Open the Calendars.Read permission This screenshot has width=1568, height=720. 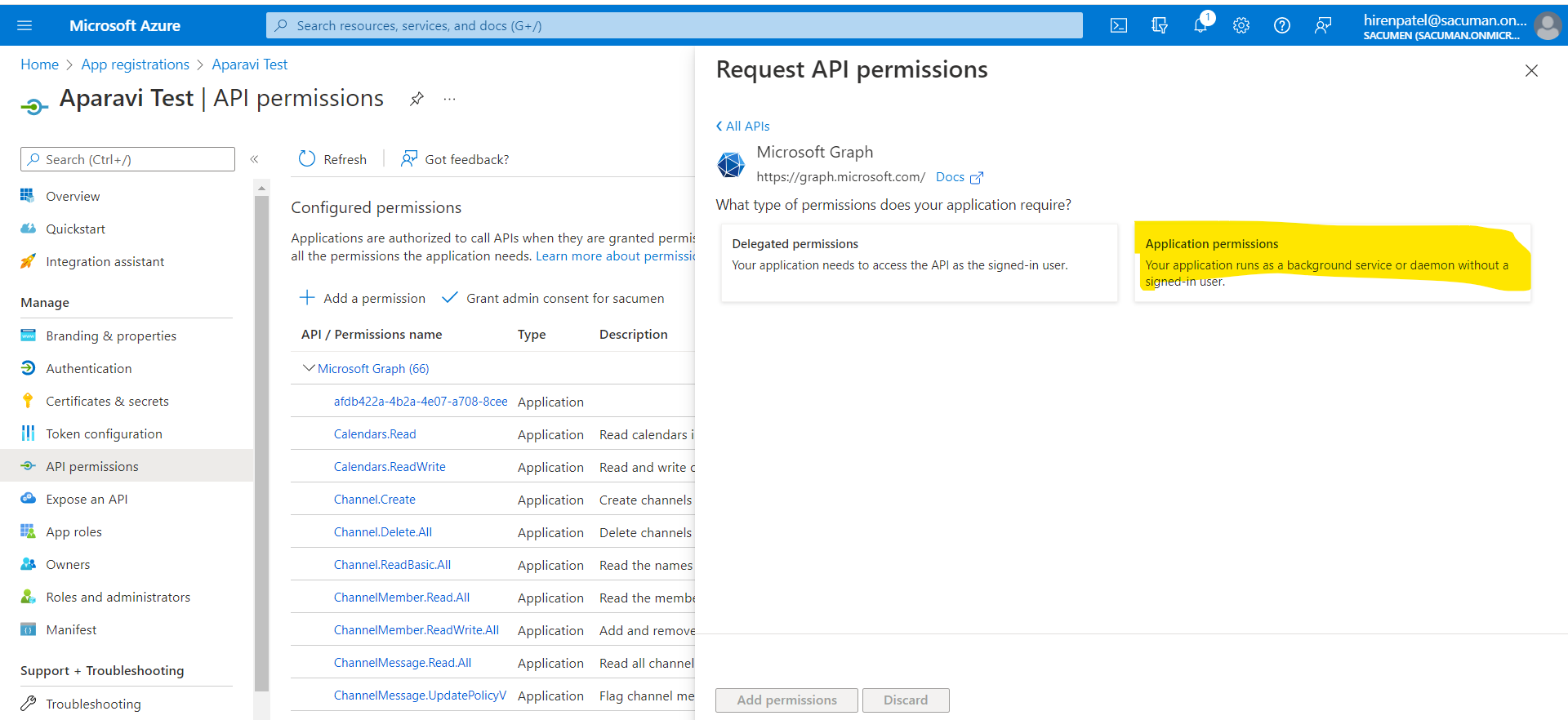pos(375,434)
